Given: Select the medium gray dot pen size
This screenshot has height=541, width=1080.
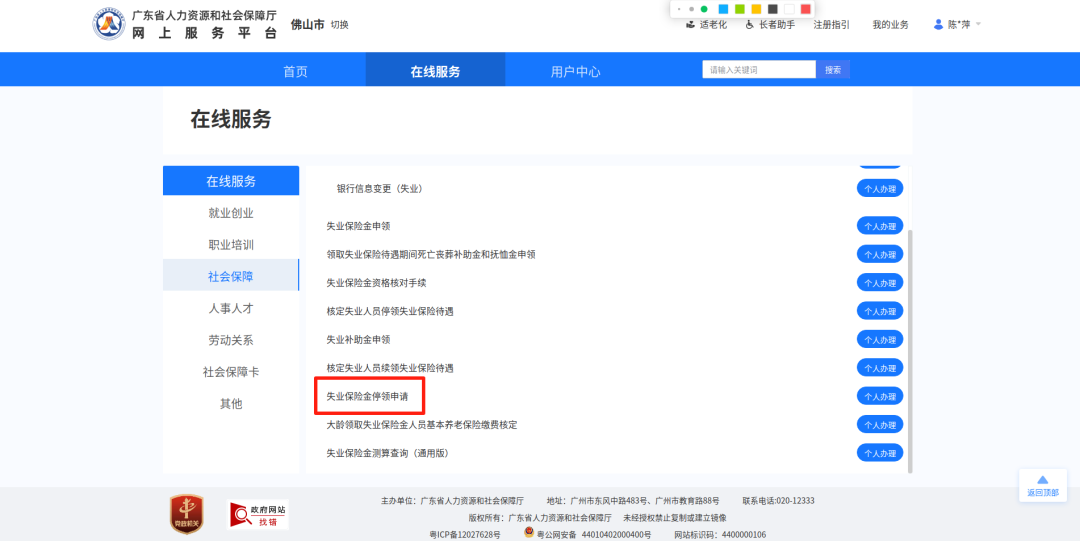Looking at the screenshot, I should 691,9.
